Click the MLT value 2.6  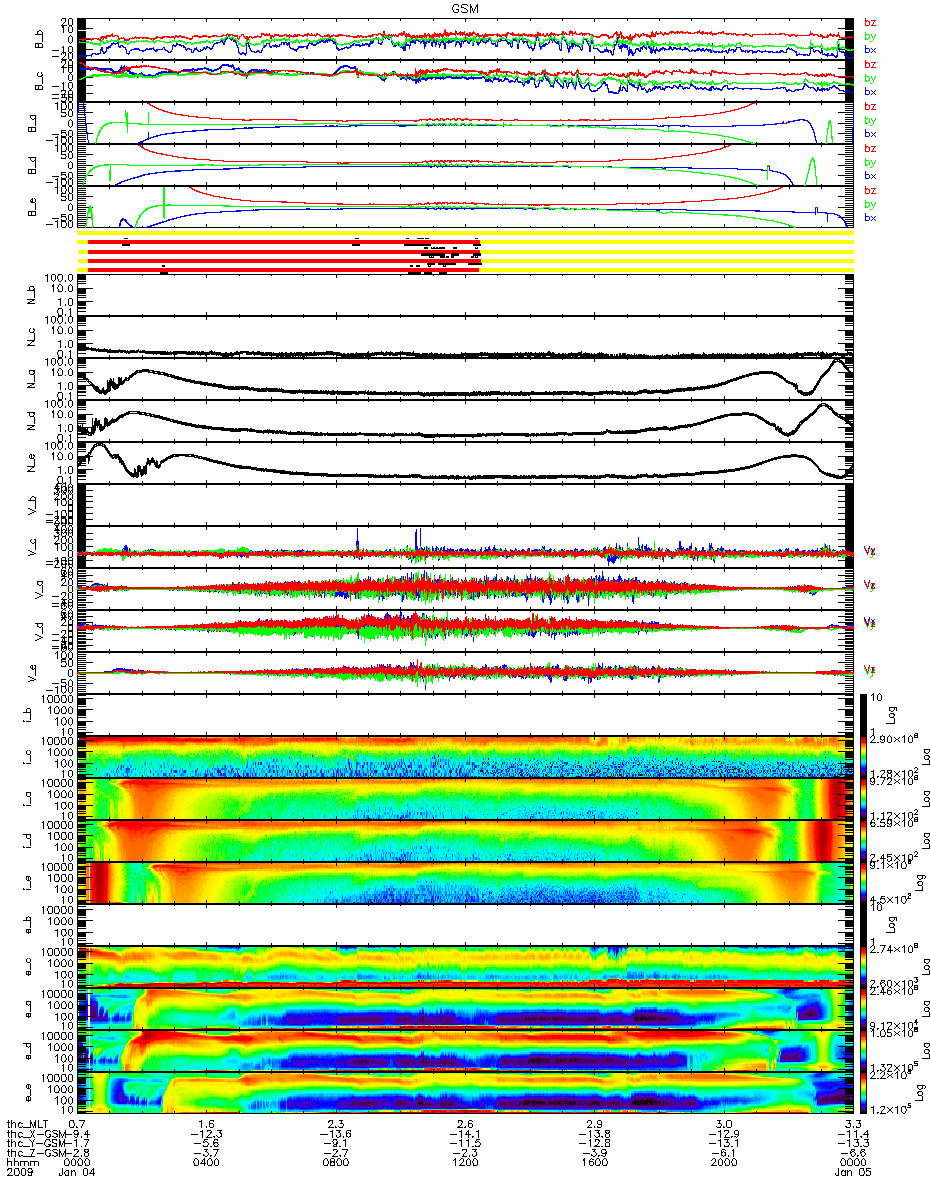(x=465, y=1123)
